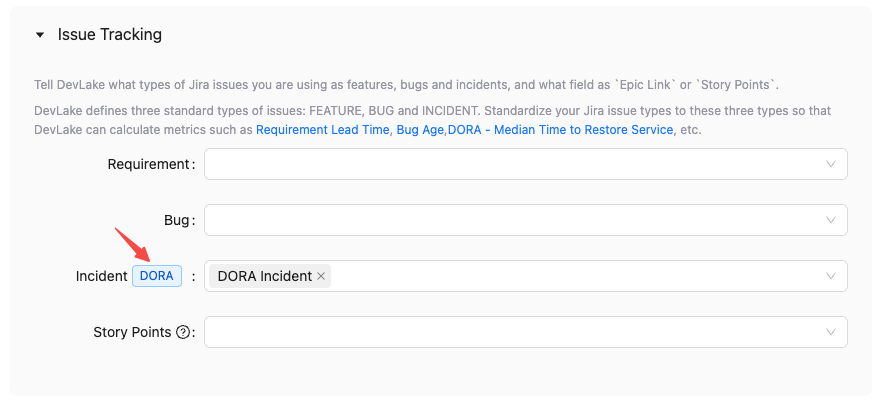Click the Issue Tracking section heading
885x403 pixels.
[110, 35]
